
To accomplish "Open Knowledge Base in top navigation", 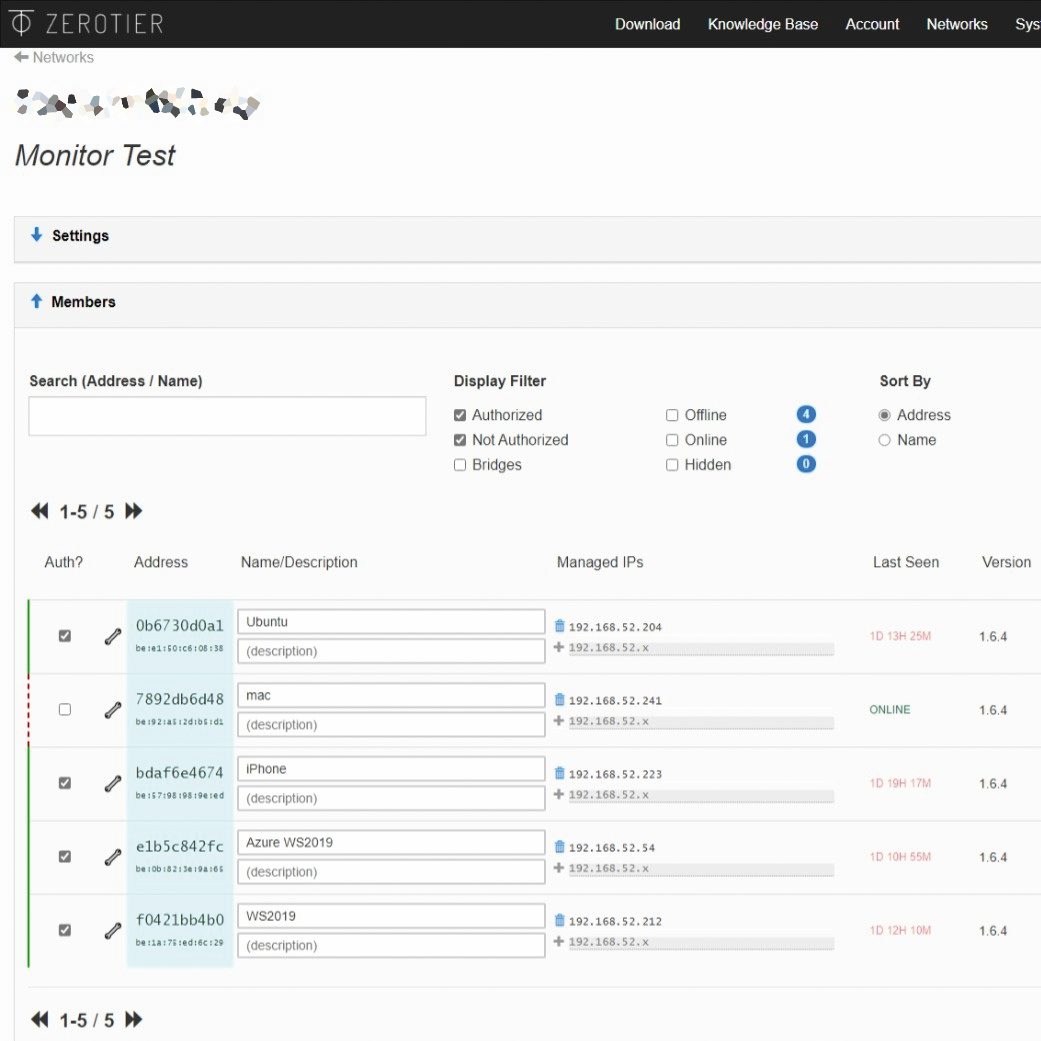I will (763, 24).
